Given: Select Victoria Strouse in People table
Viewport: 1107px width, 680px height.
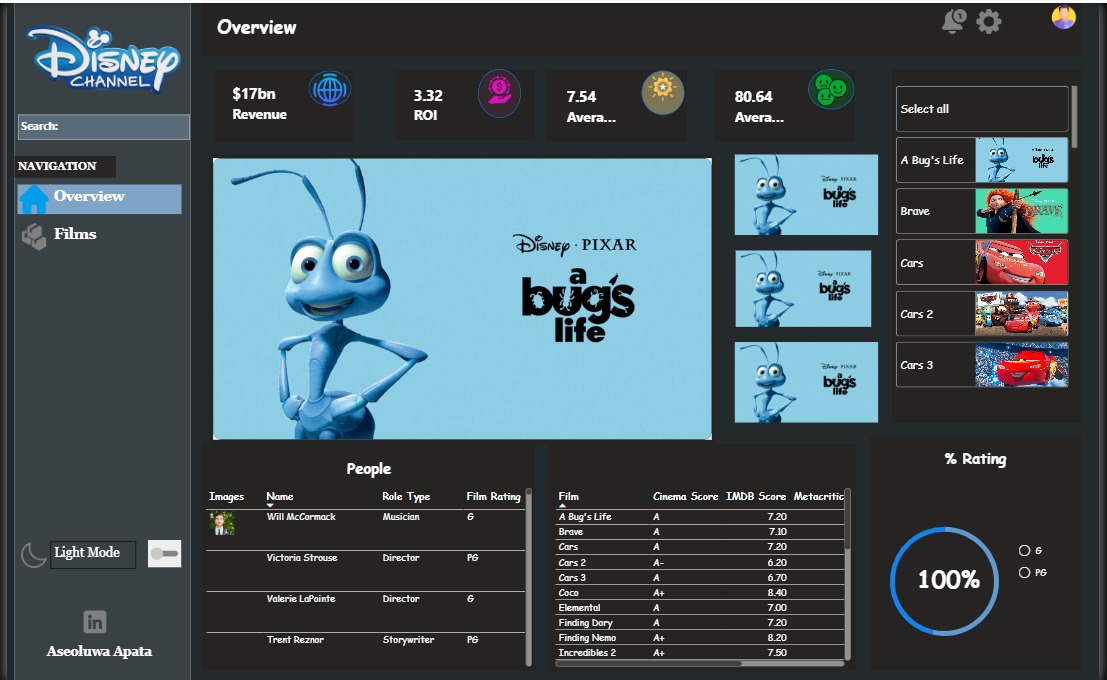Looking at the screenshot, I should click(x=301, y=558).
